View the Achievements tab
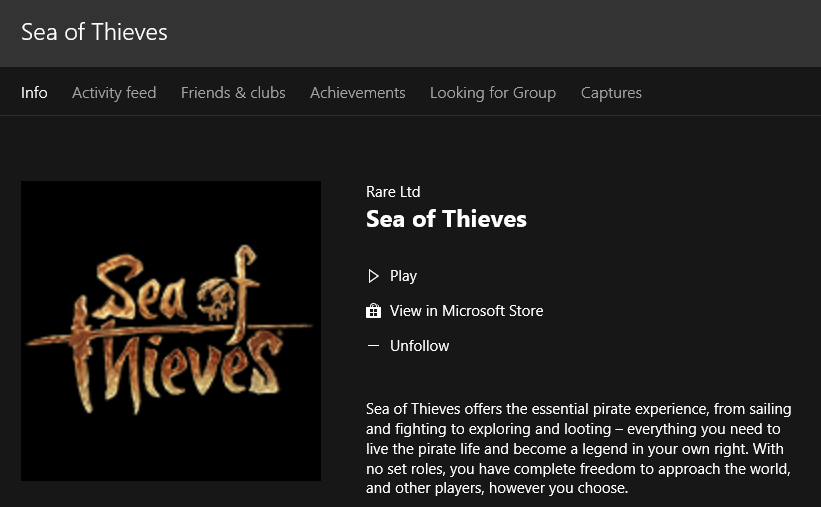Screen dimensions: 821x507 (358, 93)
